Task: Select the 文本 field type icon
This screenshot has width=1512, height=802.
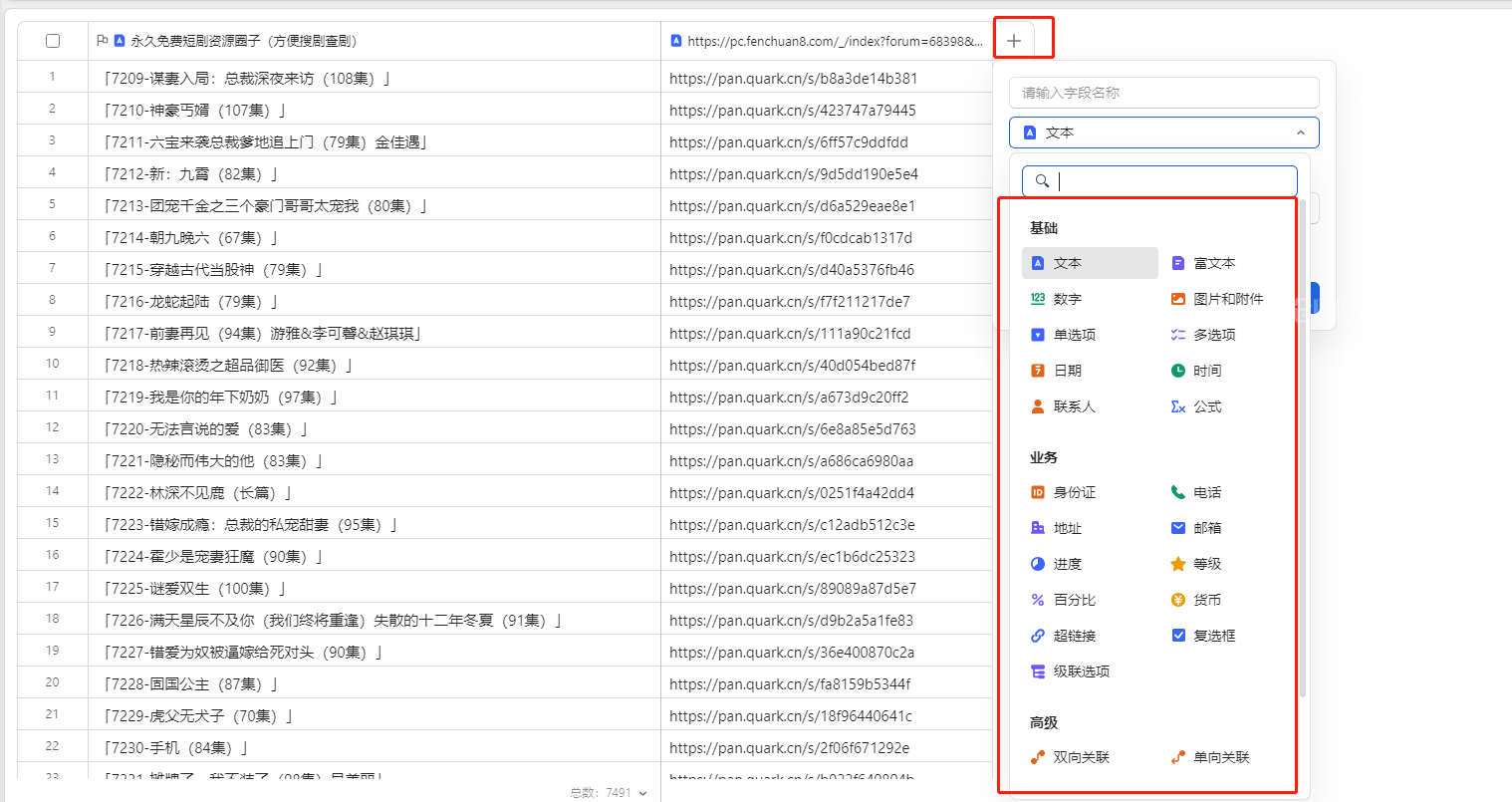Action: (x=1038, y=263)
